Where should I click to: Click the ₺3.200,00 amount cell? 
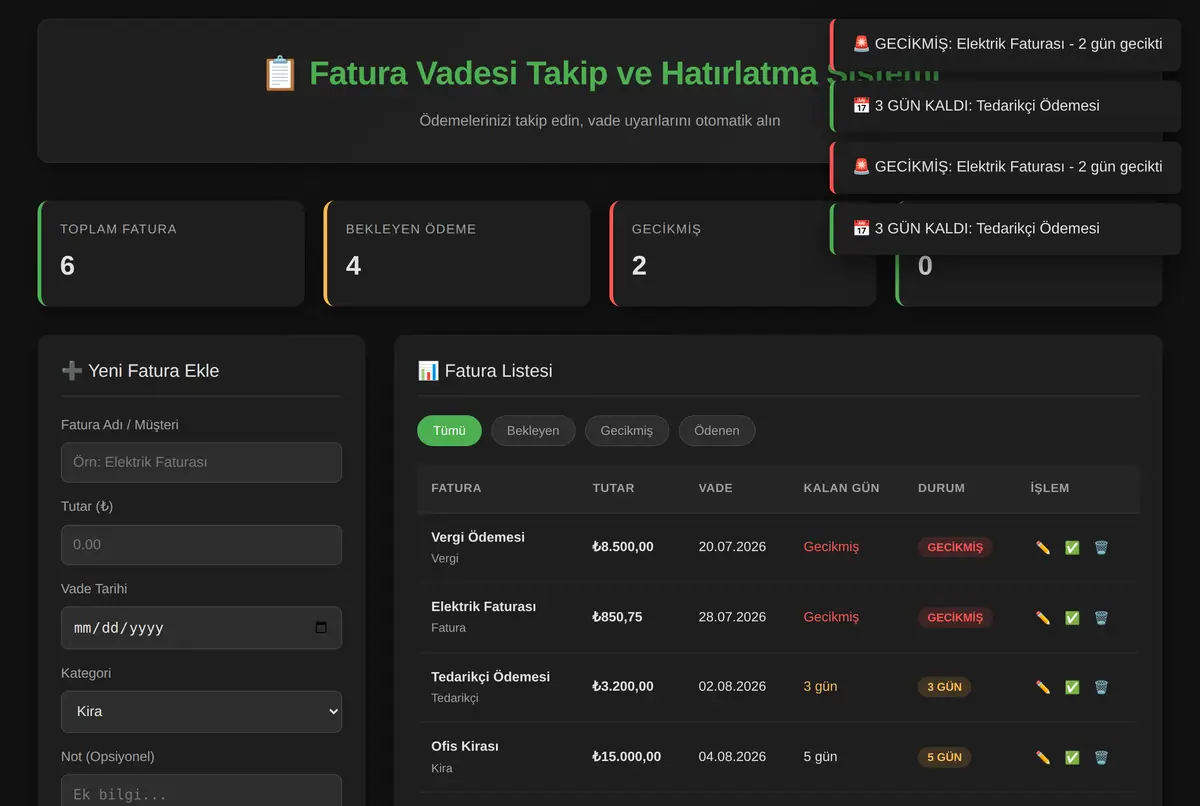tap(623, 687)
